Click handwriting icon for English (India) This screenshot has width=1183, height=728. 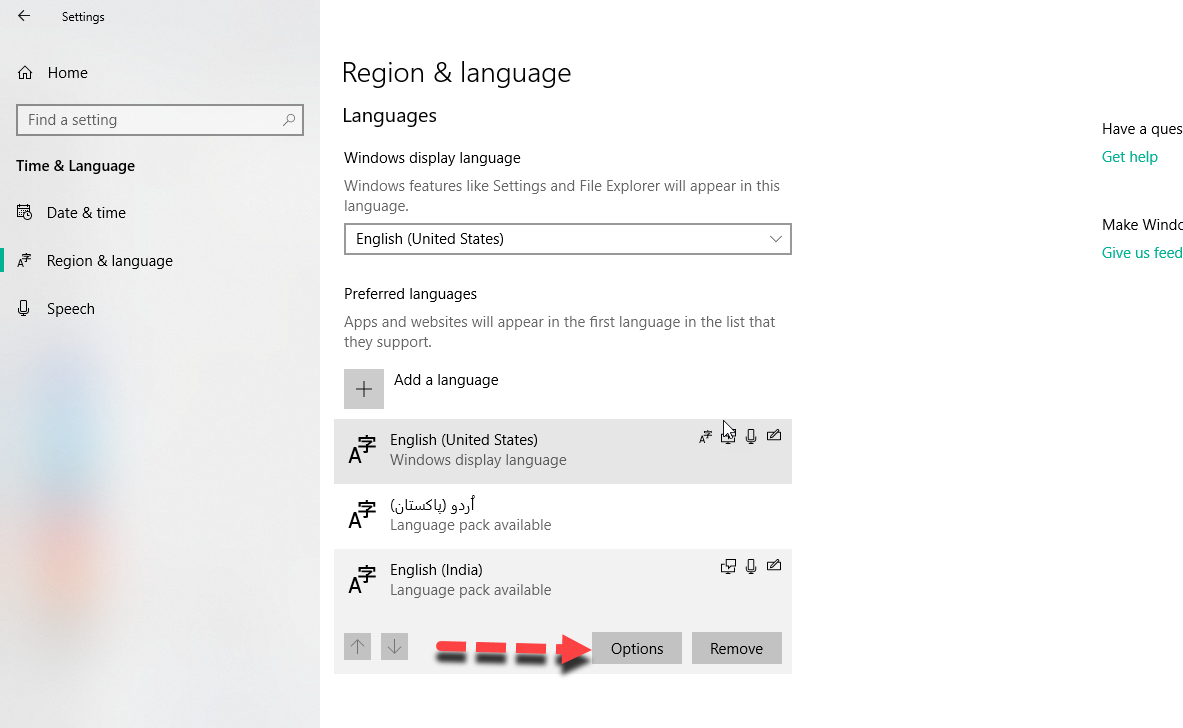[x=773, y=566]
